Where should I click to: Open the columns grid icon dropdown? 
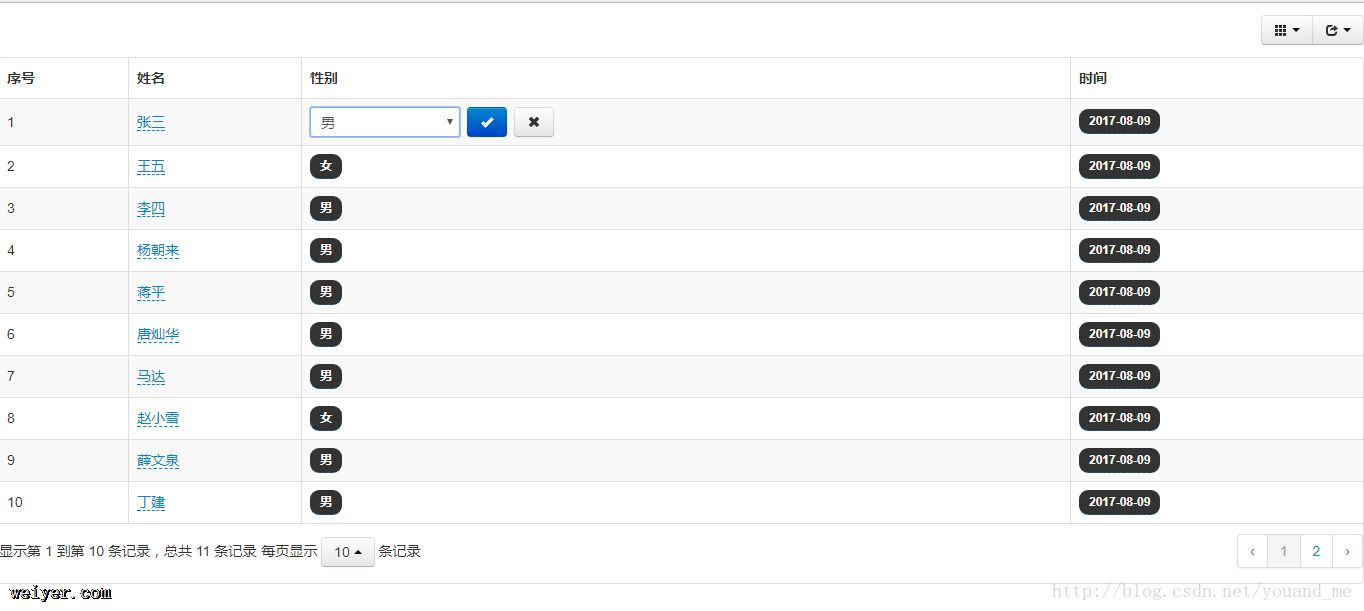point(1286,31)
